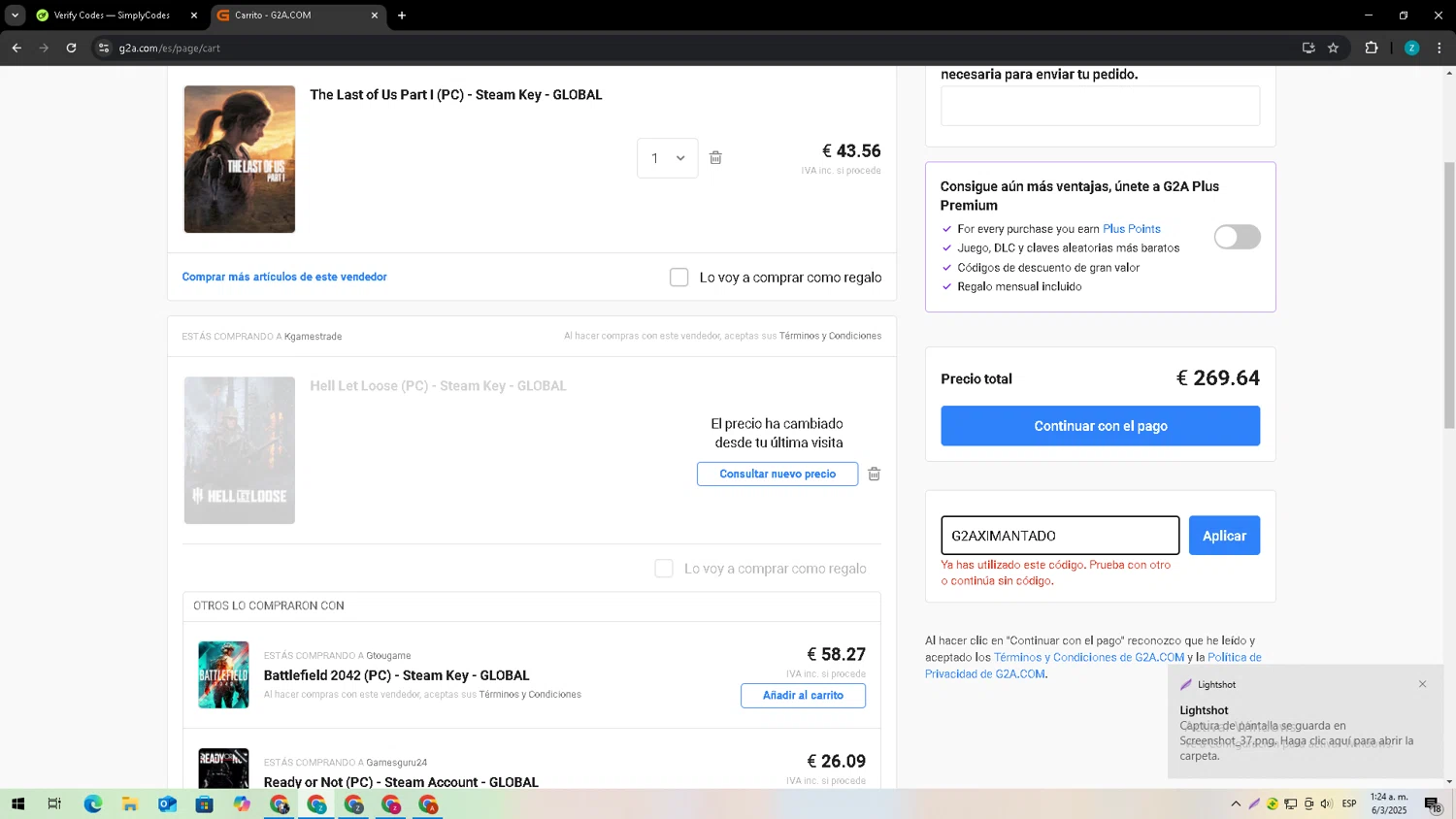Open the browser extensions icon
Image resolution: width=1456 pixels, height=819 pixels.
pyautogui.click(x=1371, y=48)
